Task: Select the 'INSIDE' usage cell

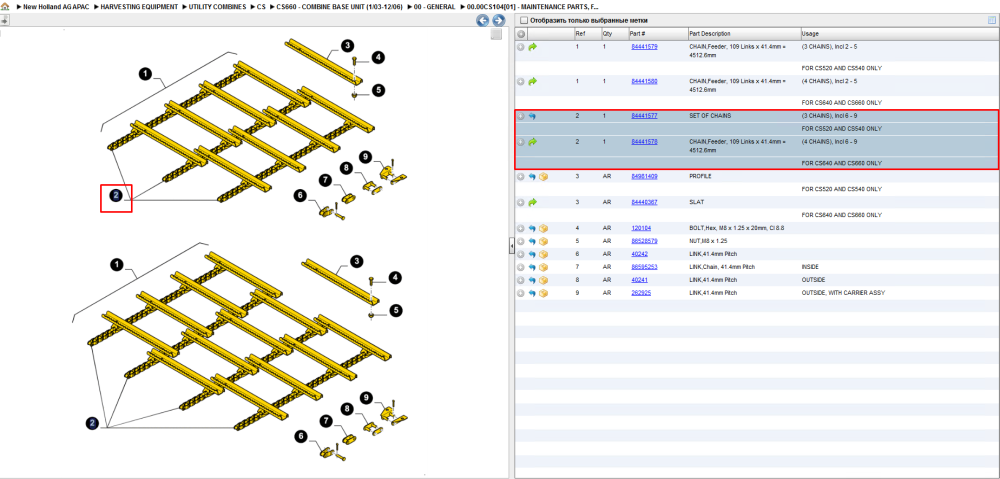Action: coord(809,267)
